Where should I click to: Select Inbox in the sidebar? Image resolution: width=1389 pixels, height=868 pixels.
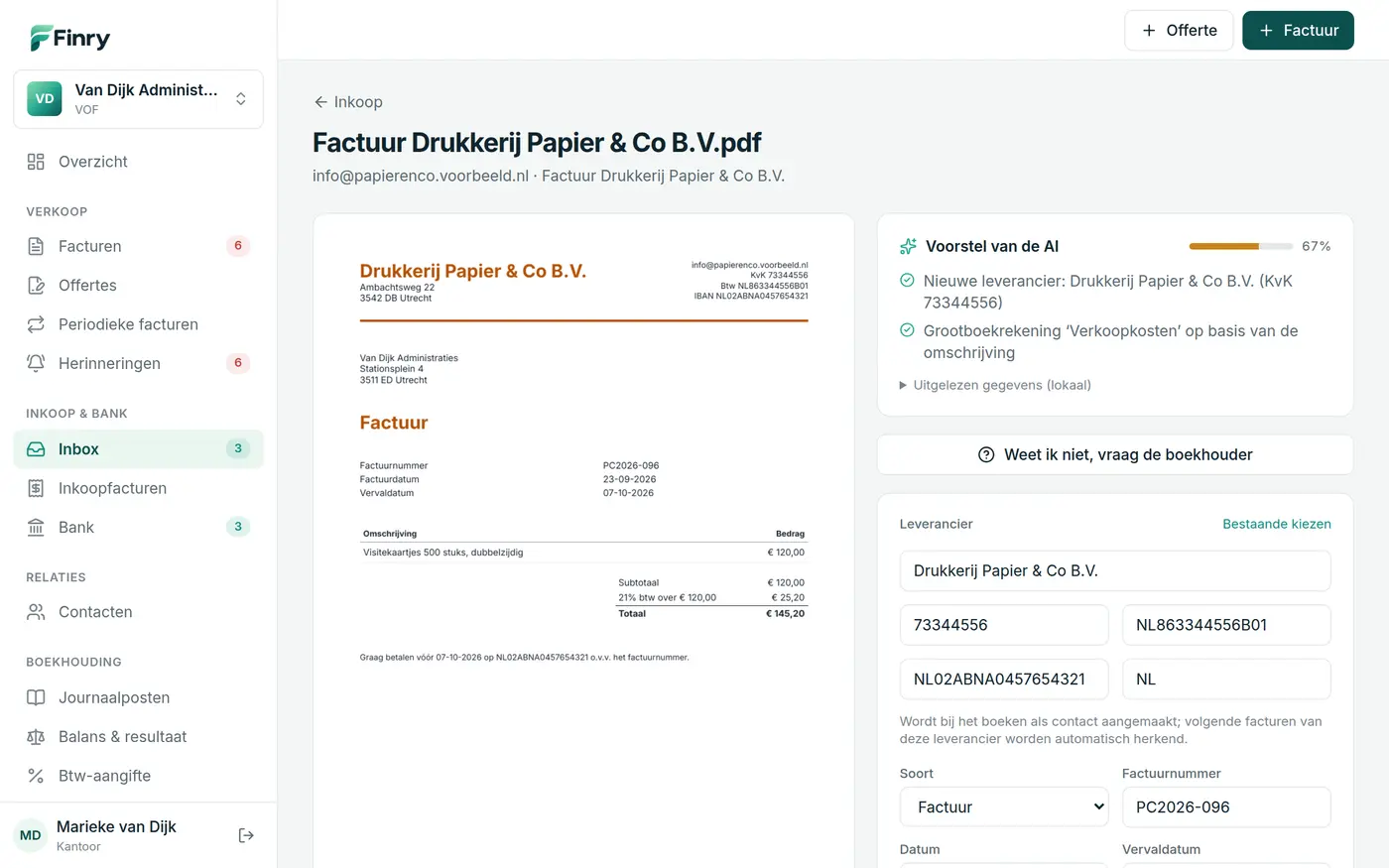pos(138,449)
